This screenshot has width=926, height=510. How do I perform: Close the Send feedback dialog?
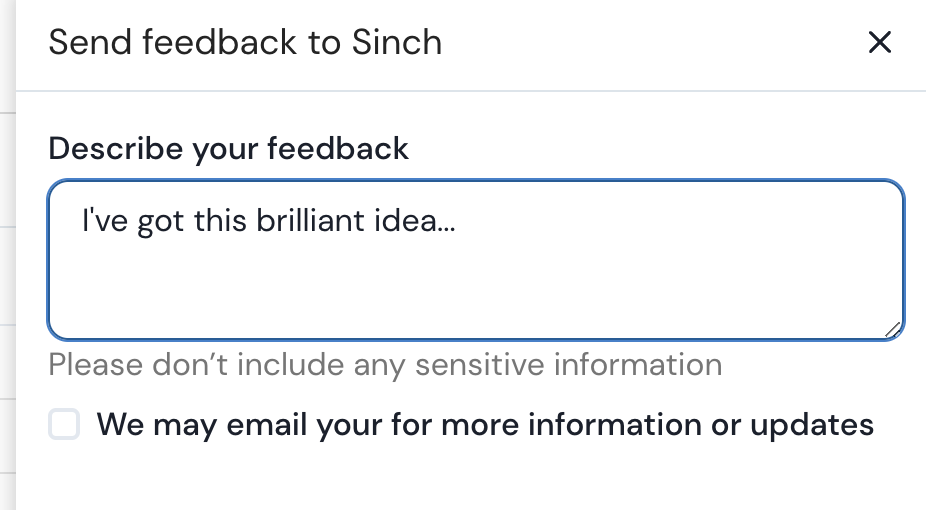(879, 43)
